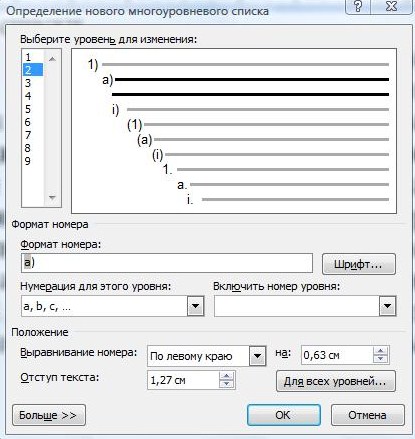The height and width of the screenshot is (439, 415).
Task: Close the dialog with the X button
Action: (x=392, y=6)
